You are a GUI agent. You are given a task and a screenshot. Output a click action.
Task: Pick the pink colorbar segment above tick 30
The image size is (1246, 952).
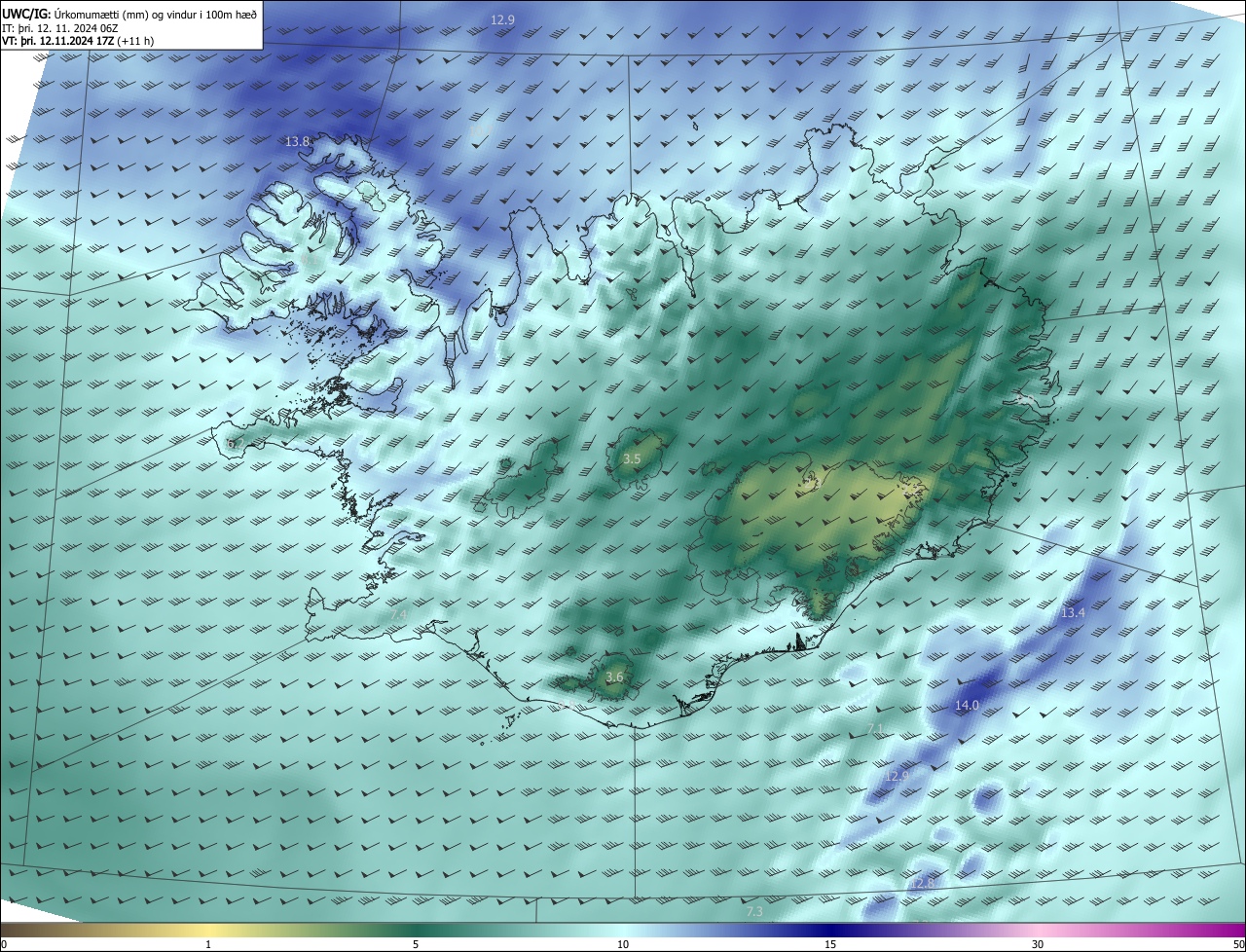(x=1038, y=930)
